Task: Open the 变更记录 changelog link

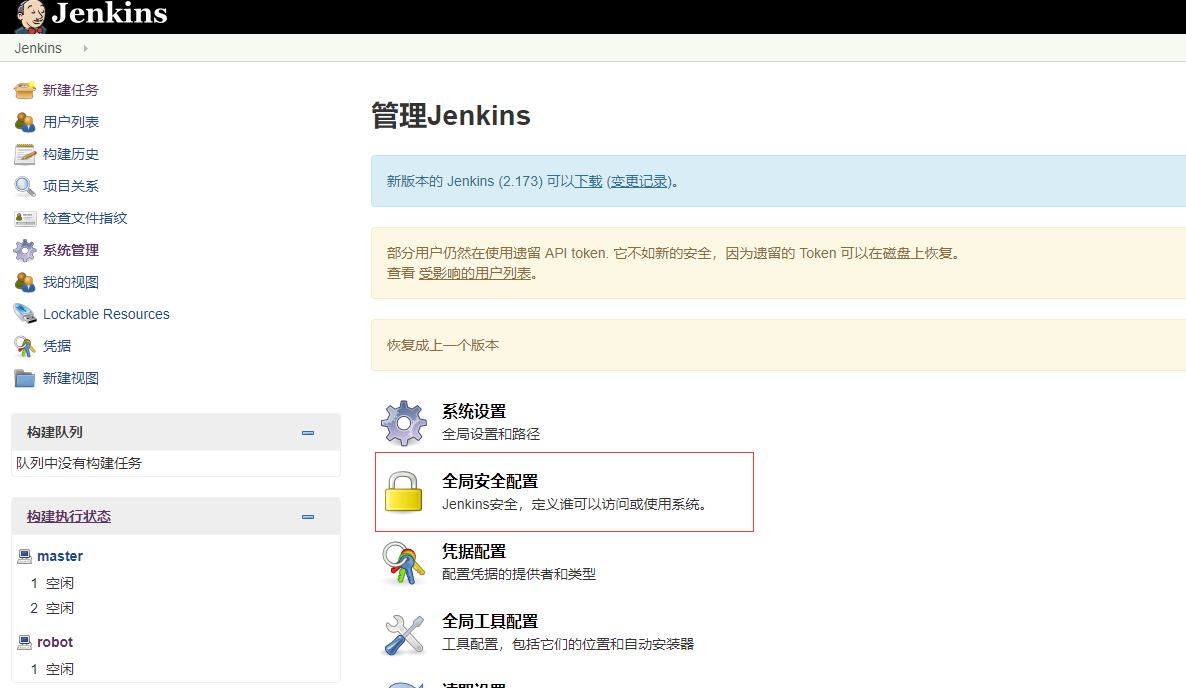Action: [x=639, y=181]
